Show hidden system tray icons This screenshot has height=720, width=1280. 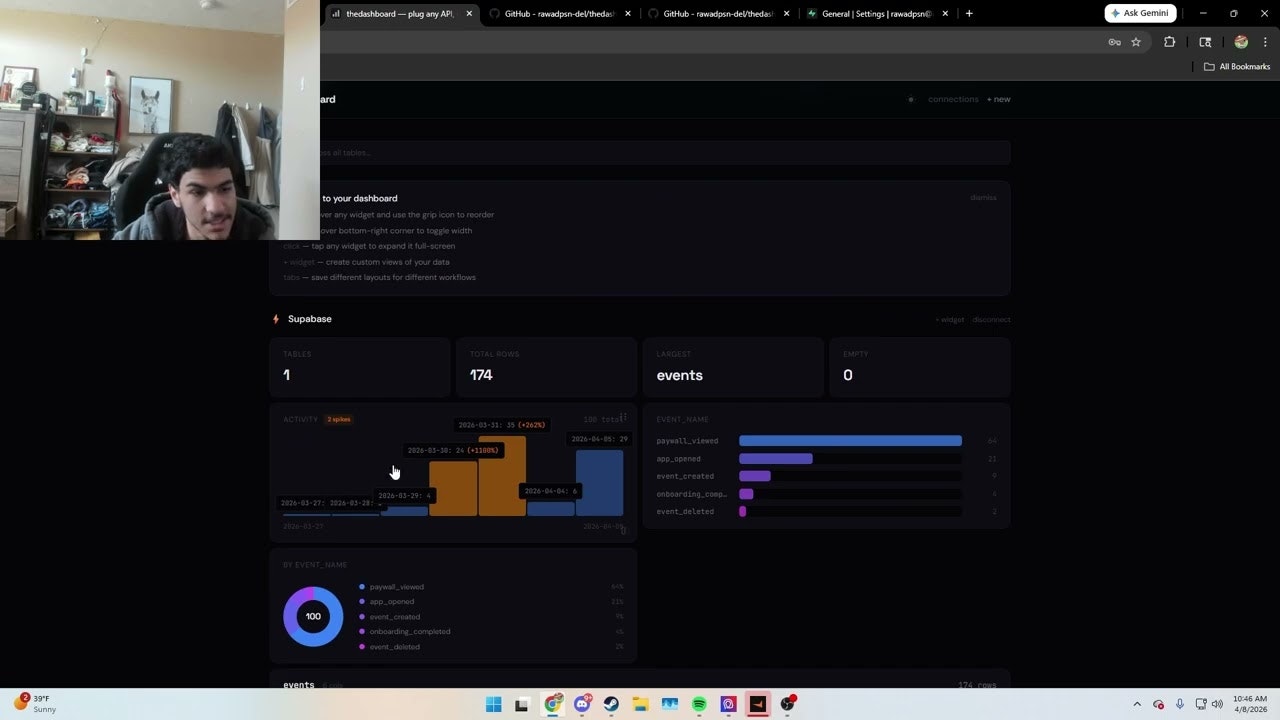click(1136, 704)
